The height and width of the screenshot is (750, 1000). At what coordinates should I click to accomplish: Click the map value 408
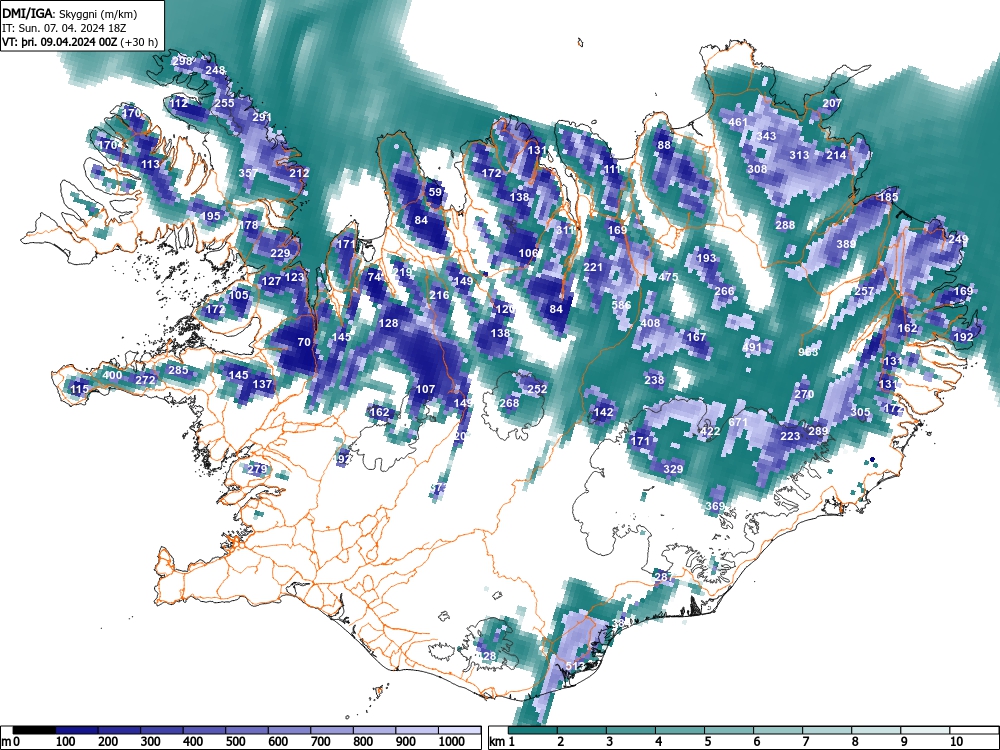[x=650, y=323]
